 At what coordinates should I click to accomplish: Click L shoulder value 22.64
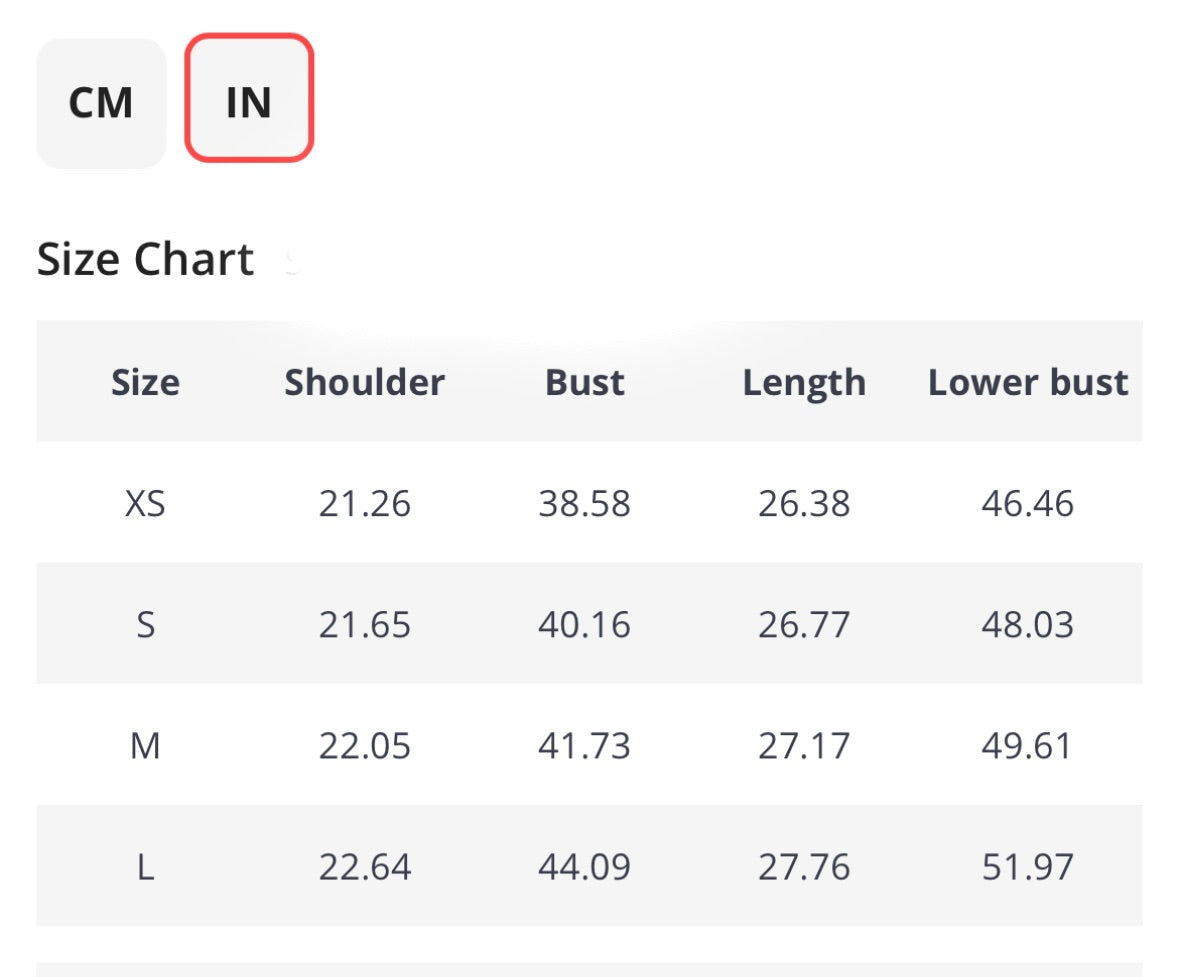pyautogui.click(x=365, y=867)
